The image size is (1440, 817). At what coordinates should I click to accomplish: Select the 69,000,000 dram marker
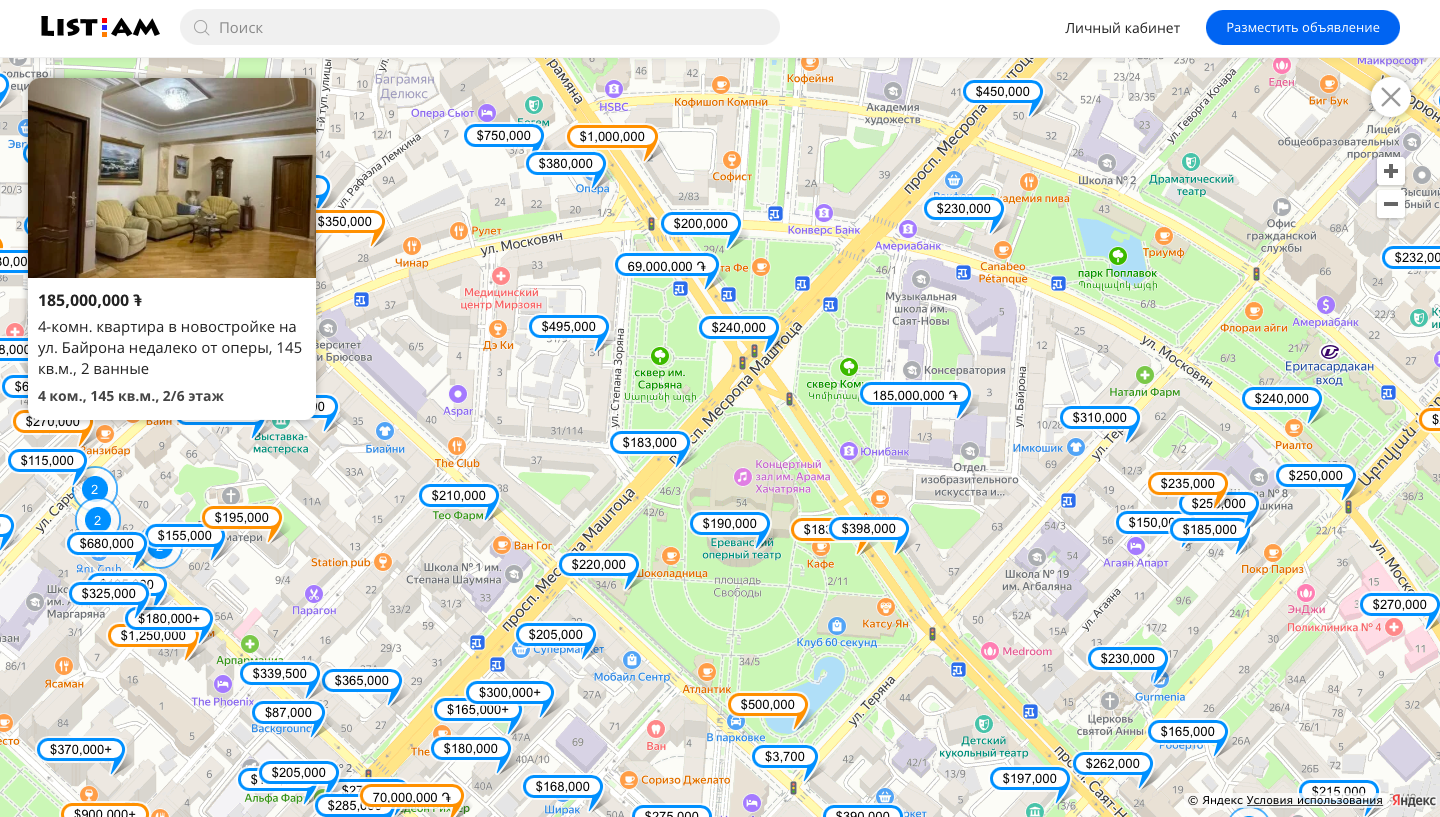point(667,266)
